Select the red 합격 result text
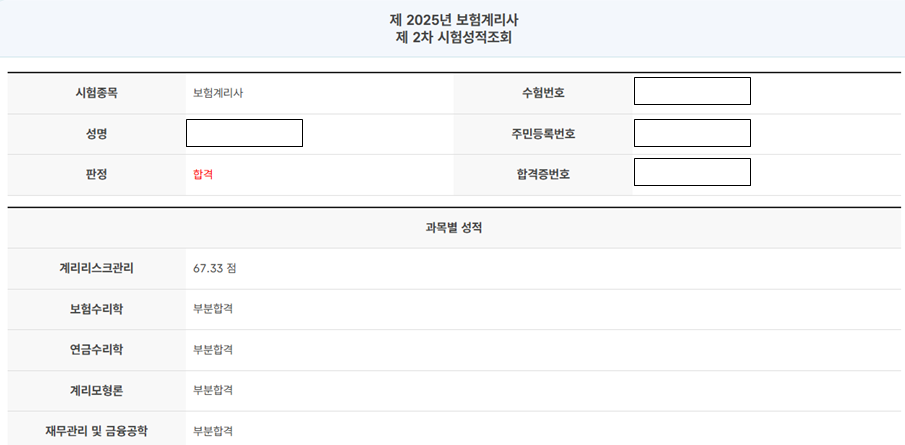 click(x=203, y=174)
